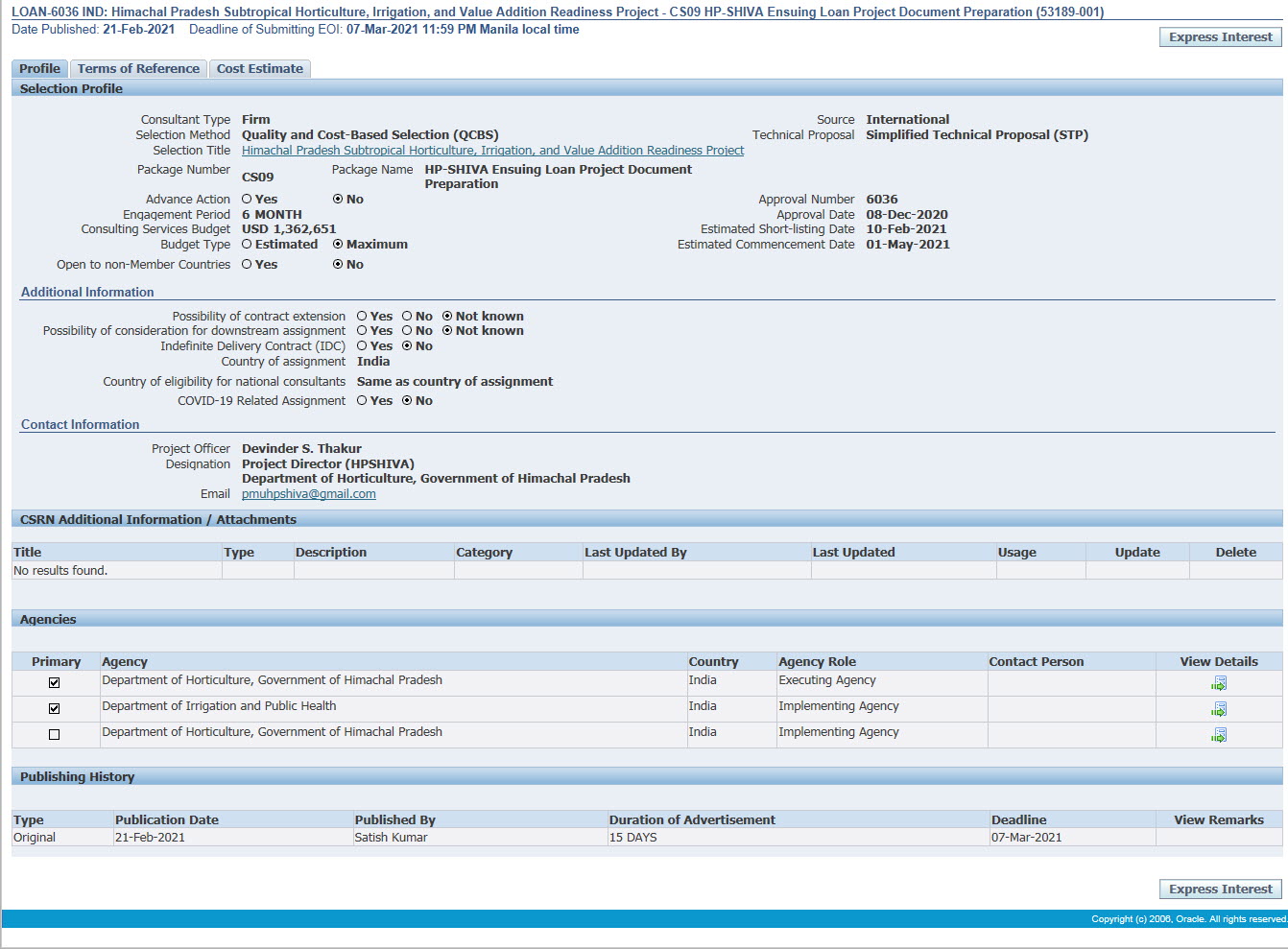The width and height of the screenshot is (1288, 949).
Task: Click the Approval Number value 6036
Action: (x=882, y=199)
